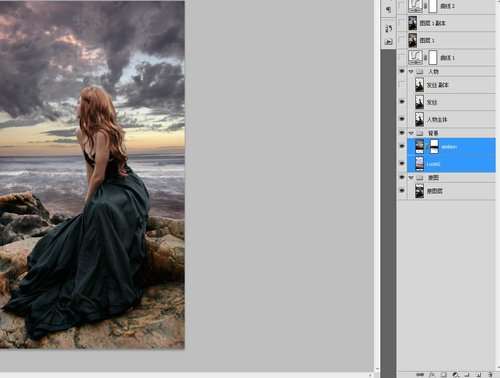The image size is (500, 378).
Task: Click the create new layer icon
Action: pos(478,375)
